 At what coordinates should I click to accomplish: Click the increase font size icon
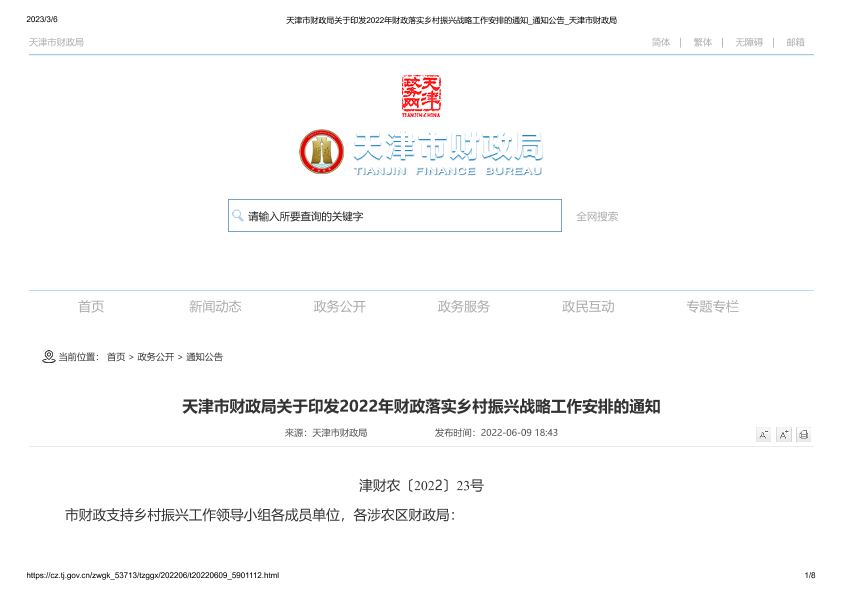point(783,434)
